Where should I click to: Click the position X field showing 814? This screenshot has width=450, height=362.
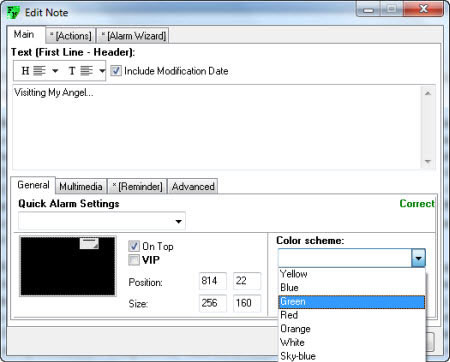213,281
